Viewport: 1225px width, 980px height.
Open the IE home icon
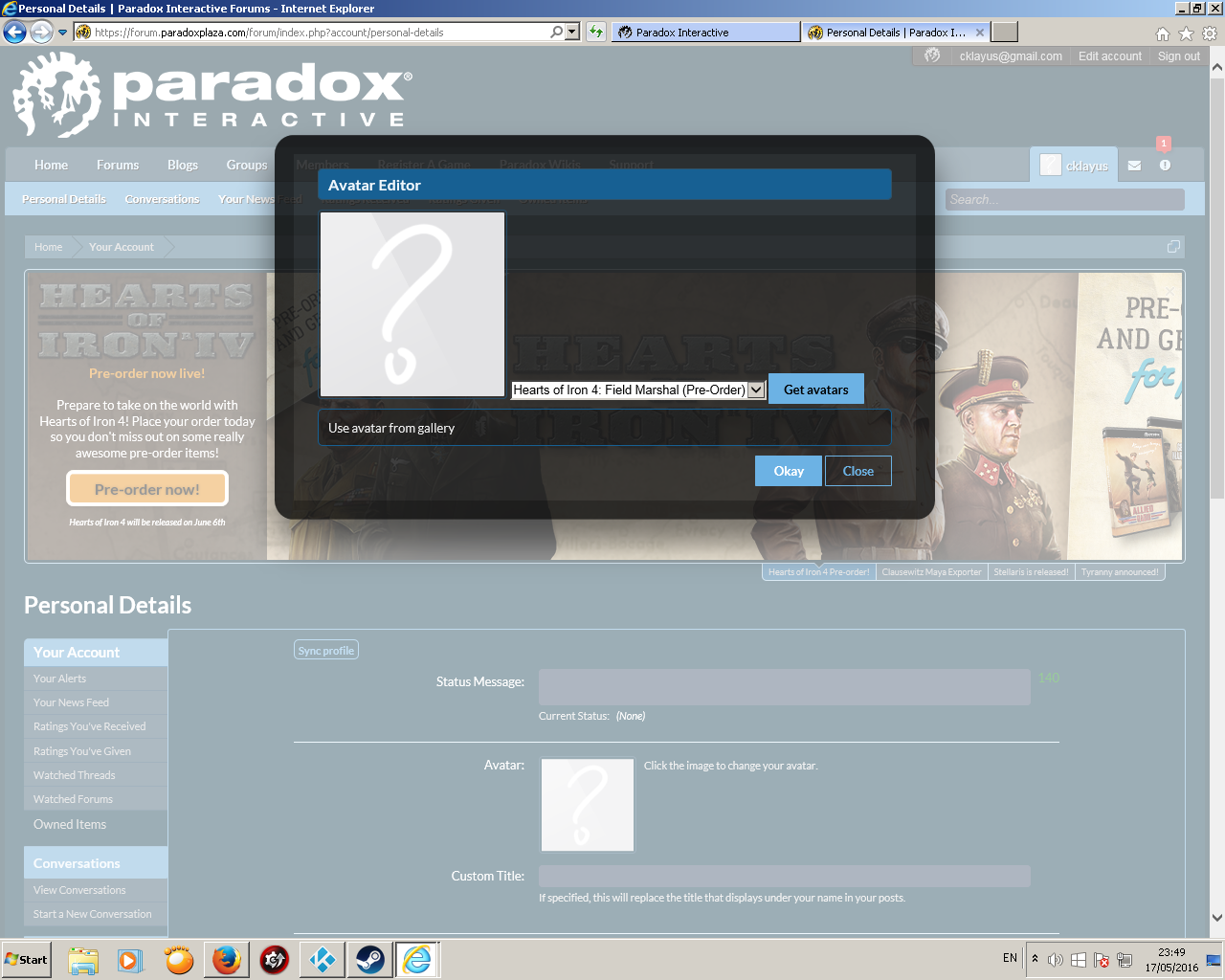point(1163,33)
